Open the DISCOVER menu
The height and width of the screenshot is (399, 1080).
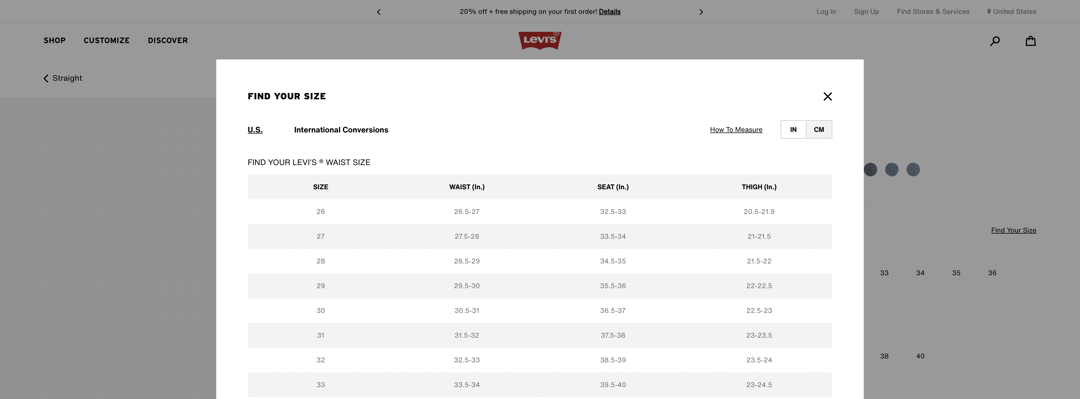(x=167, y=41)
